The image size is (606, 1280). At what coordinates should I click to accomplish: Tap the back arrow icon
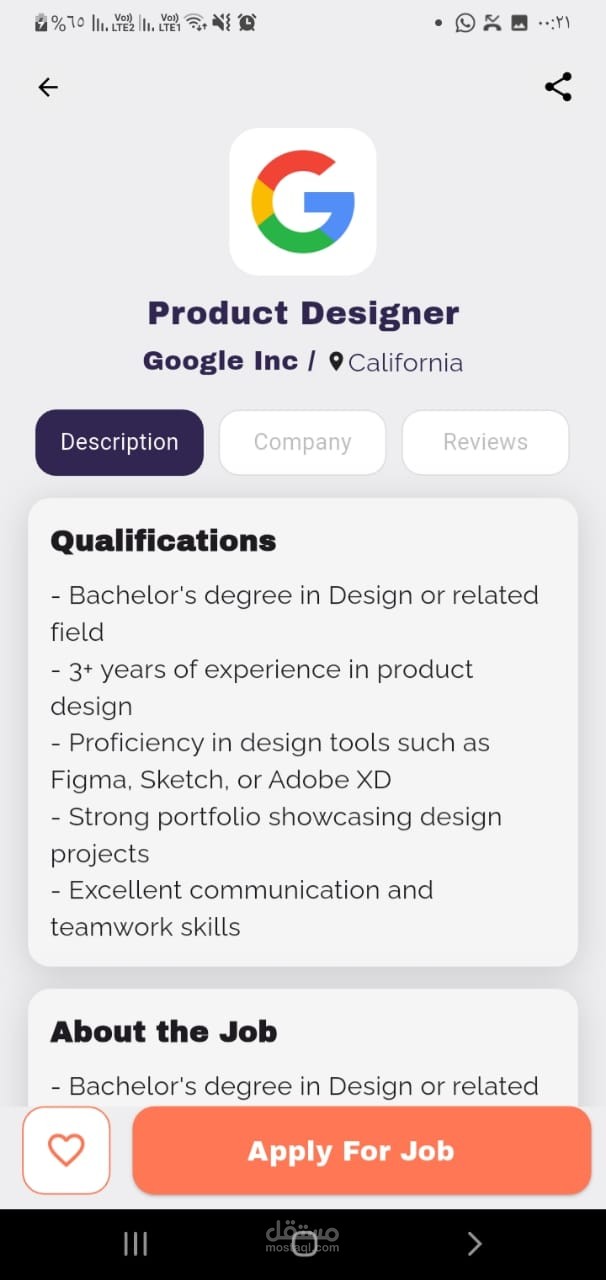coord(48,87)
